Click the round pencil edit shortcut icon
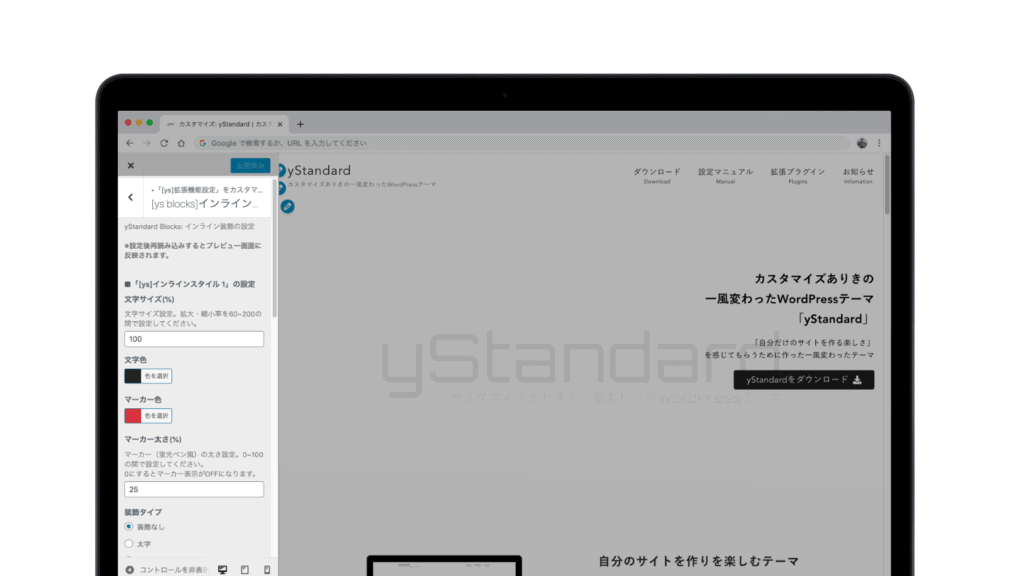 click(x=287, y=206)
